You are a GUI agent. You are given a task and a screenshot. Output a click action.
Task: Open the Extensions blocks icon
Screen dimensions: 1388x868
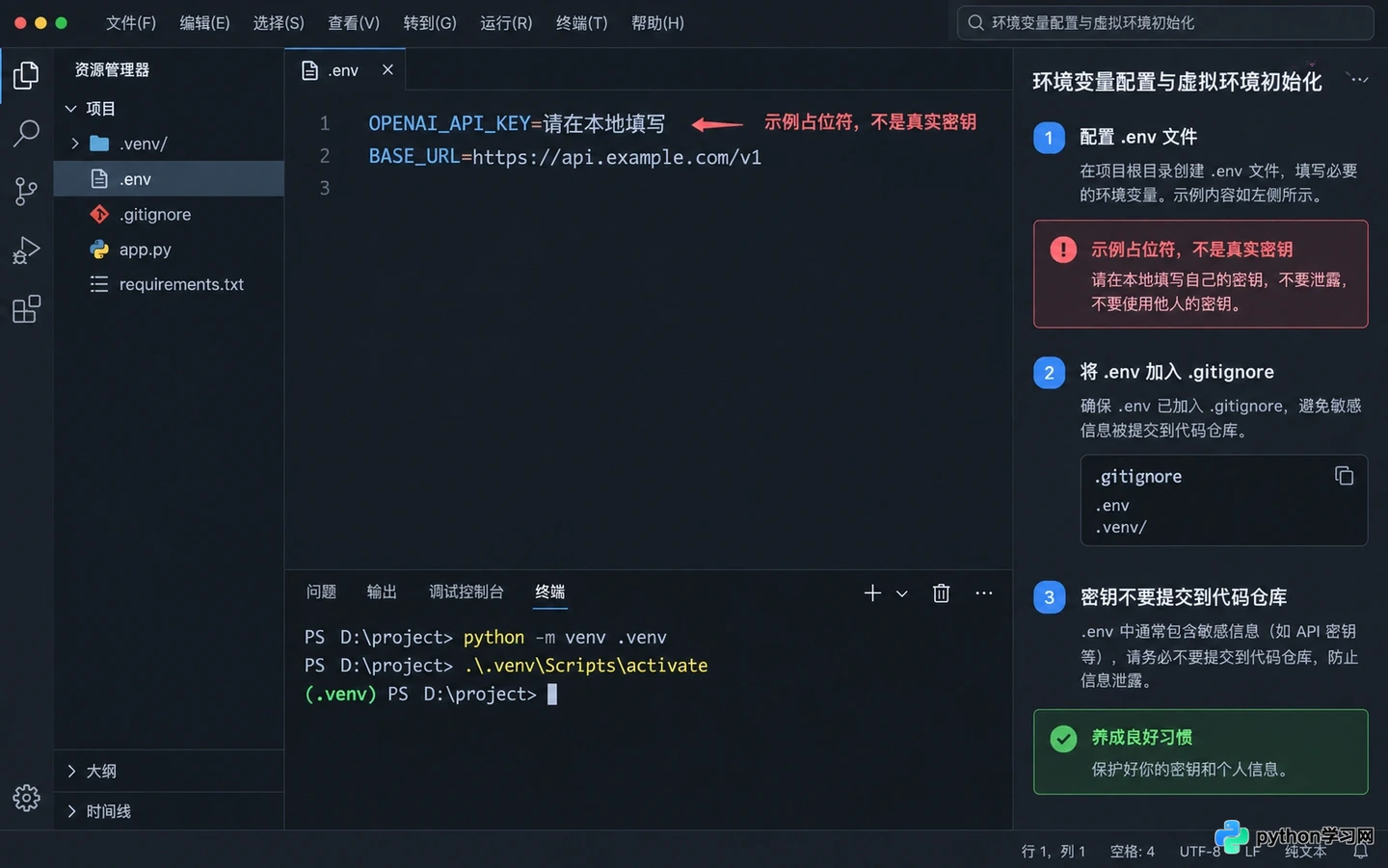[26, 309]
